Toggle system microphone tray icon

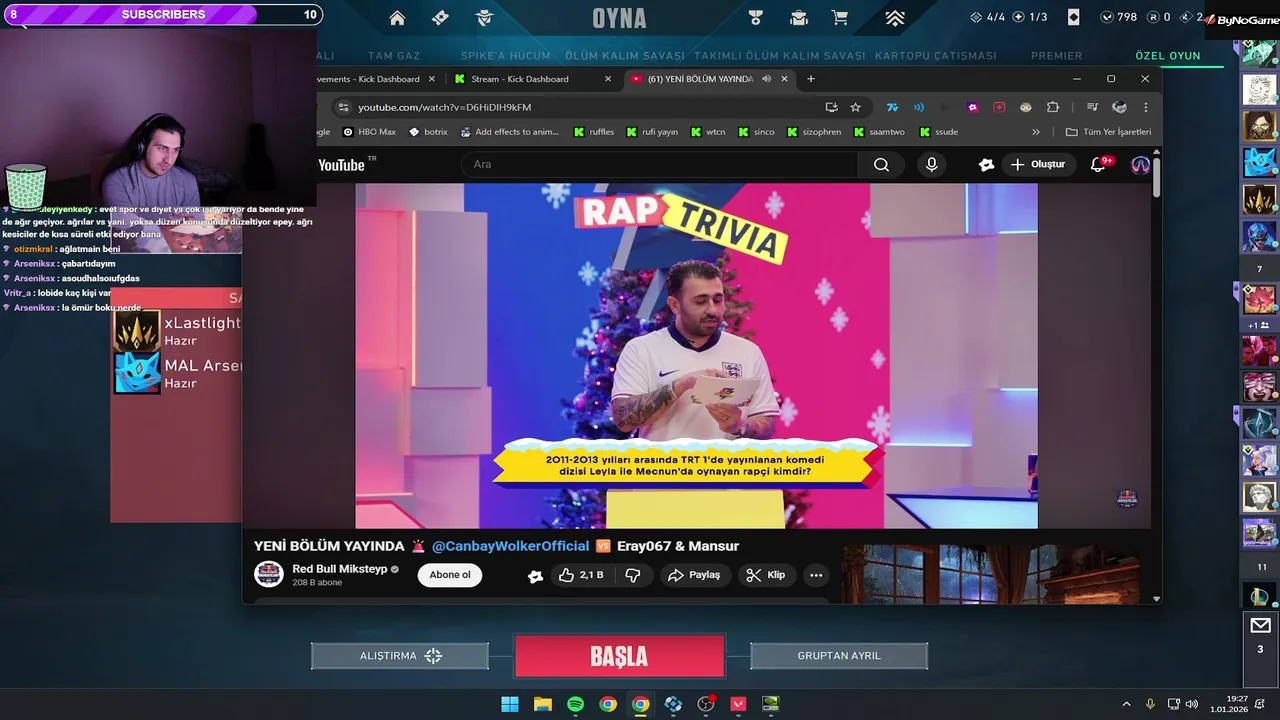click(x=1150, y=704)
